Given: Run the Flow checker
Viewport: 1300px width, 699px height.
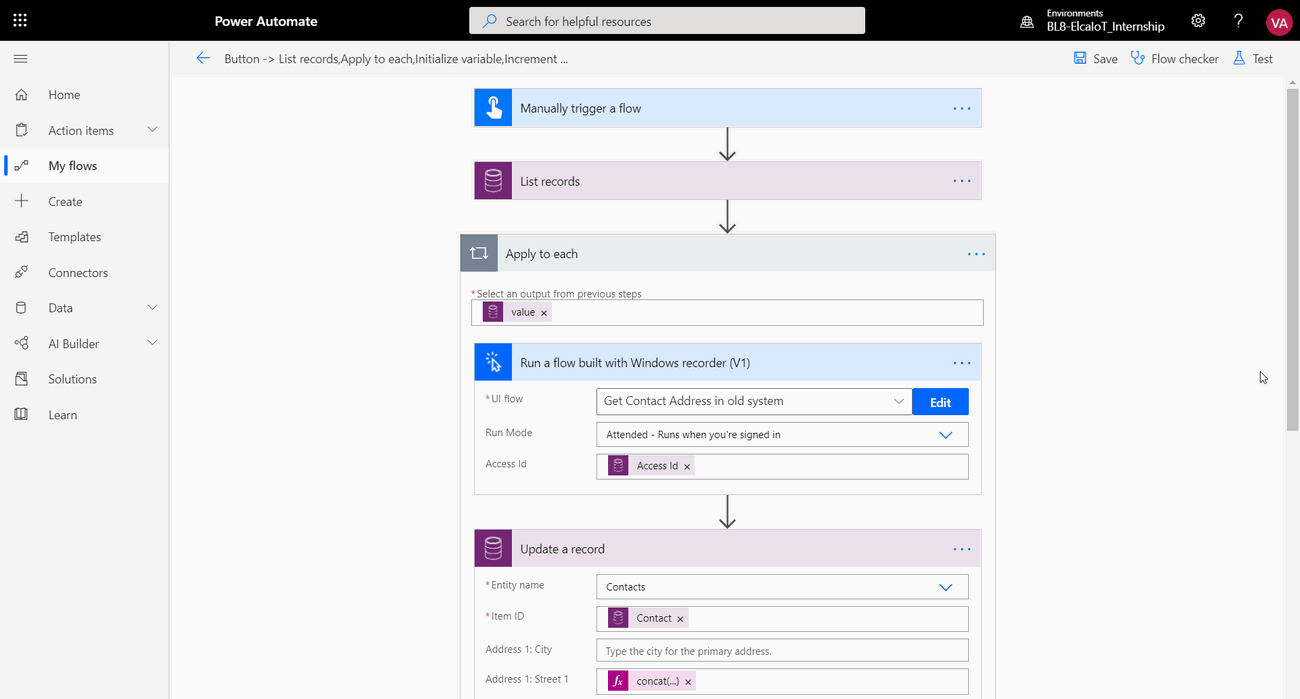Looking at the screenshot, I should [1174, 59].
